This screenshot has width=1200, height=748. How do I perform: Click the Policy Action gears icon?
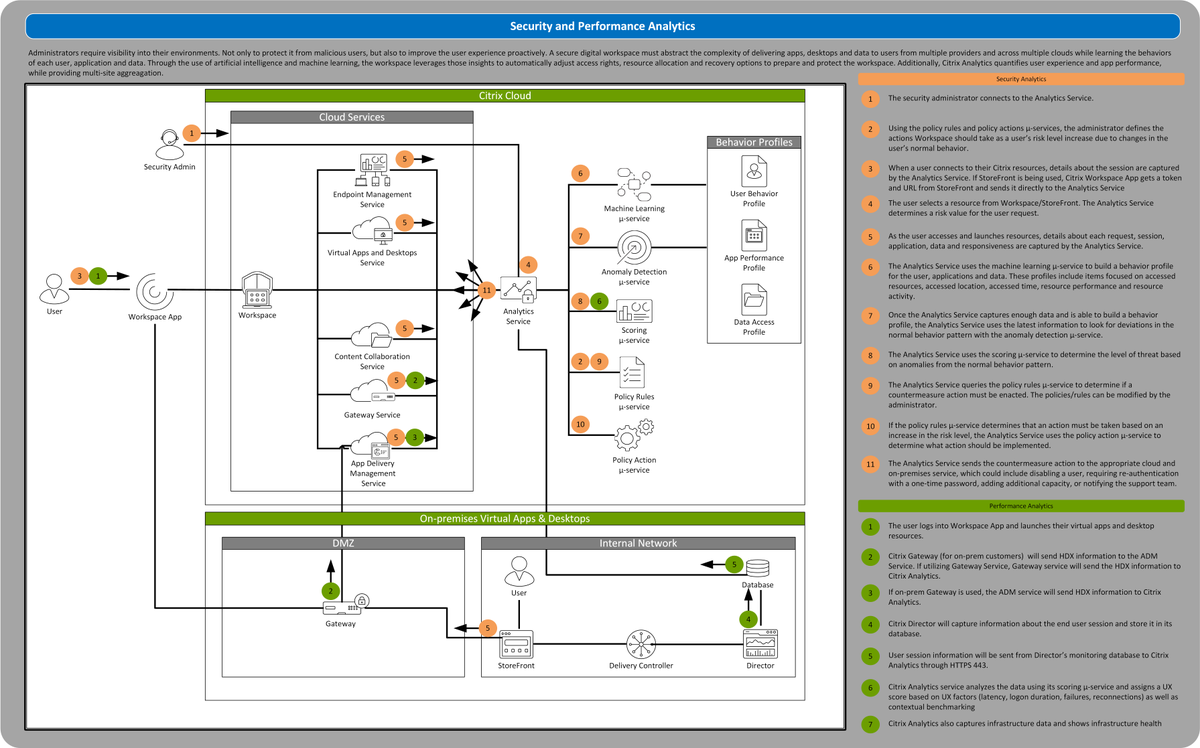tap(634, 436)
